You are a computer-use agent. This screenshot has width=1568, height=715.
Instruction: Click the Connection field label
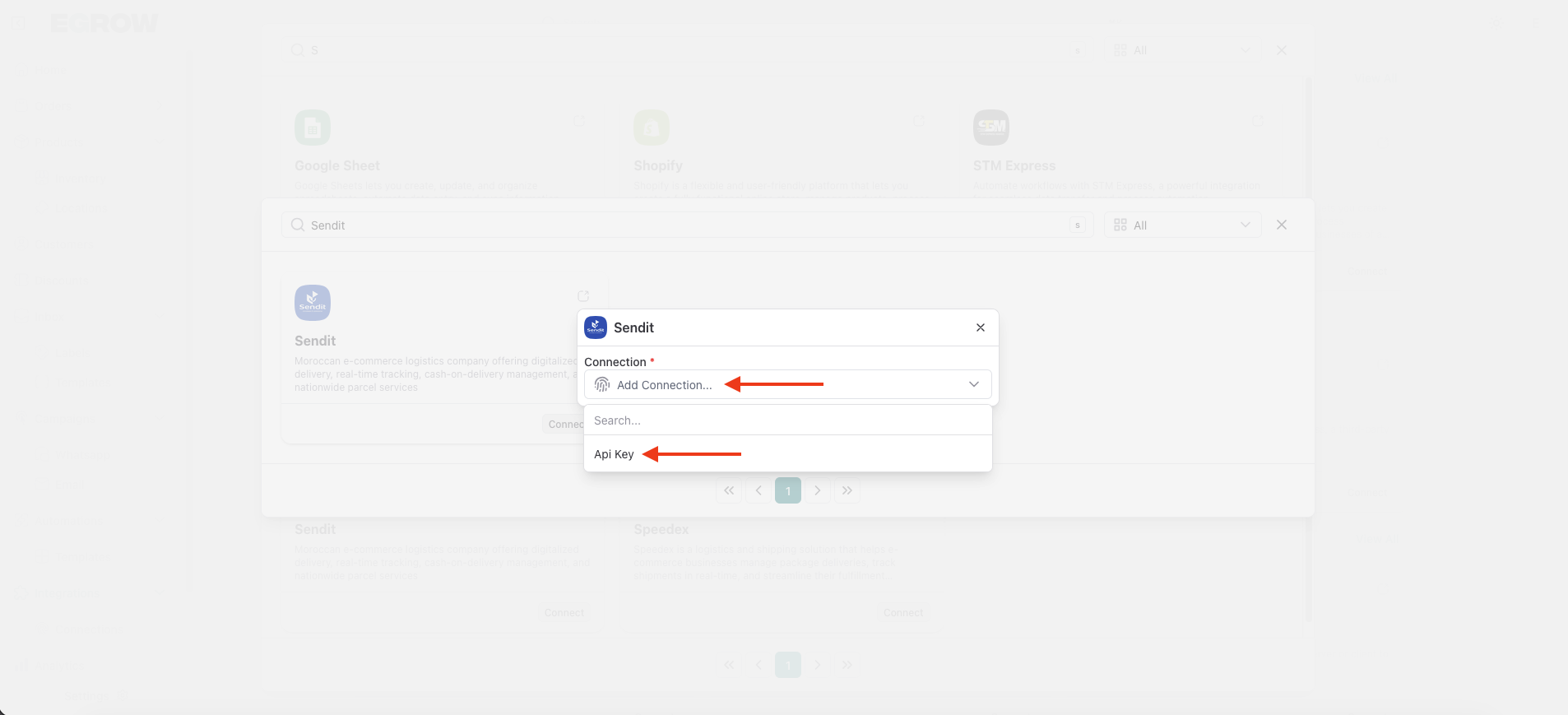click(615, 362)
